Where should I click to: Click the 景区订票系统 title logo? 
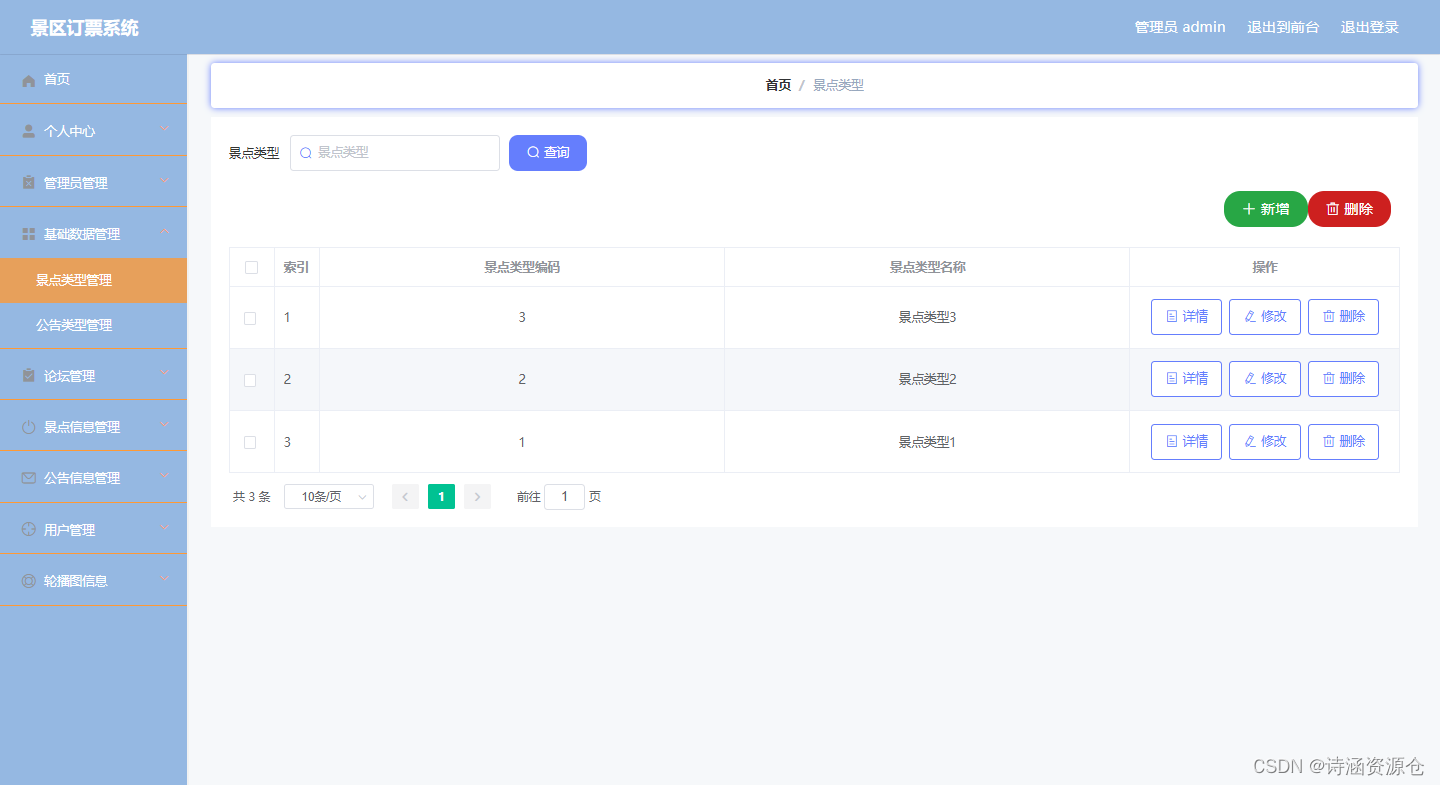click(85, 28)
